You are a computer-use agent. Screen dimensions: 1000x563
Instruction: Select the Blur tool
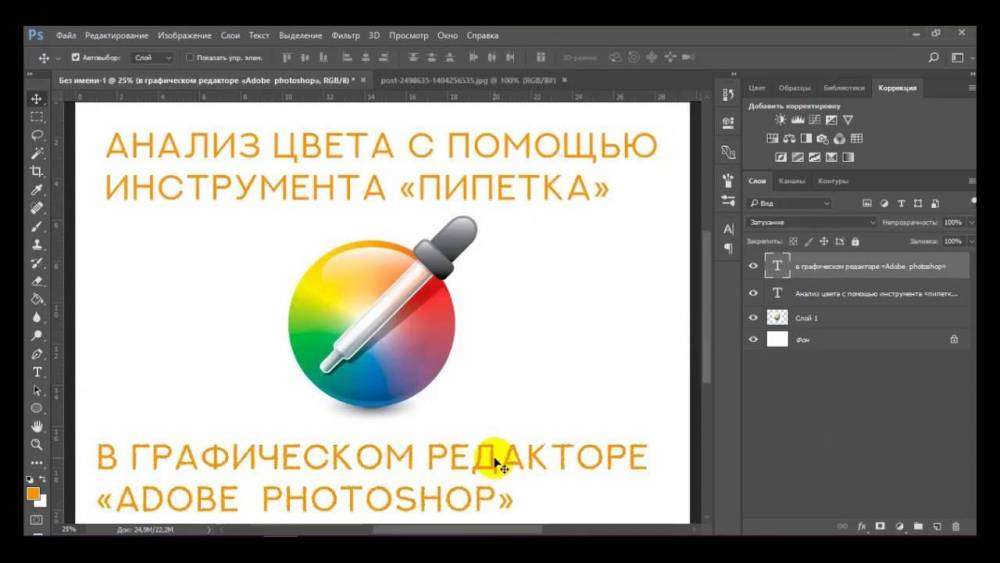36,318
